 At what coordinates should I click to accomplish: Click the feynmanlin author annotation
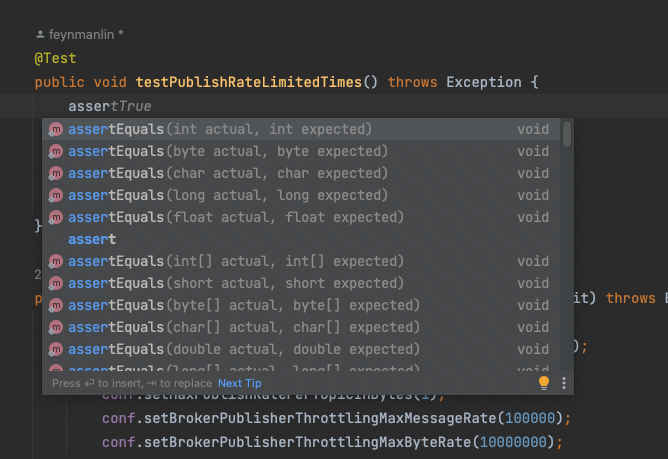(81, 35)
